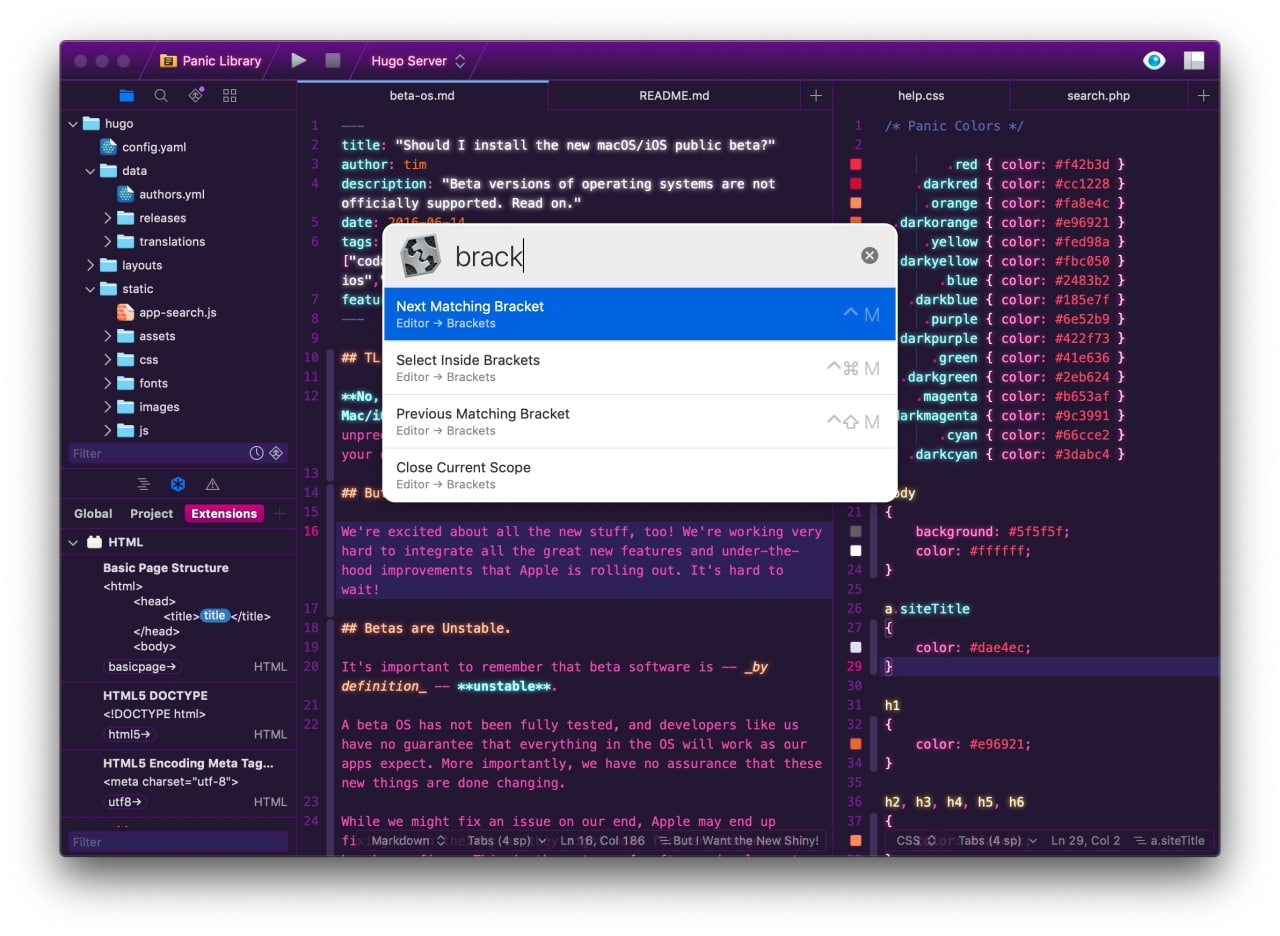Open the Files sidebar folder icon
This screenshot has width=1280, height=936.
tap(125, 95)
